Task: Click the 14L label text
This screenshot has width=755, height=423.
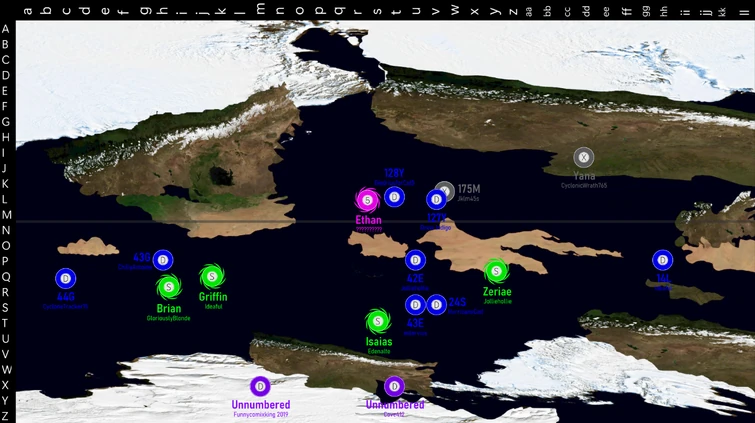Action: [664, 278]
